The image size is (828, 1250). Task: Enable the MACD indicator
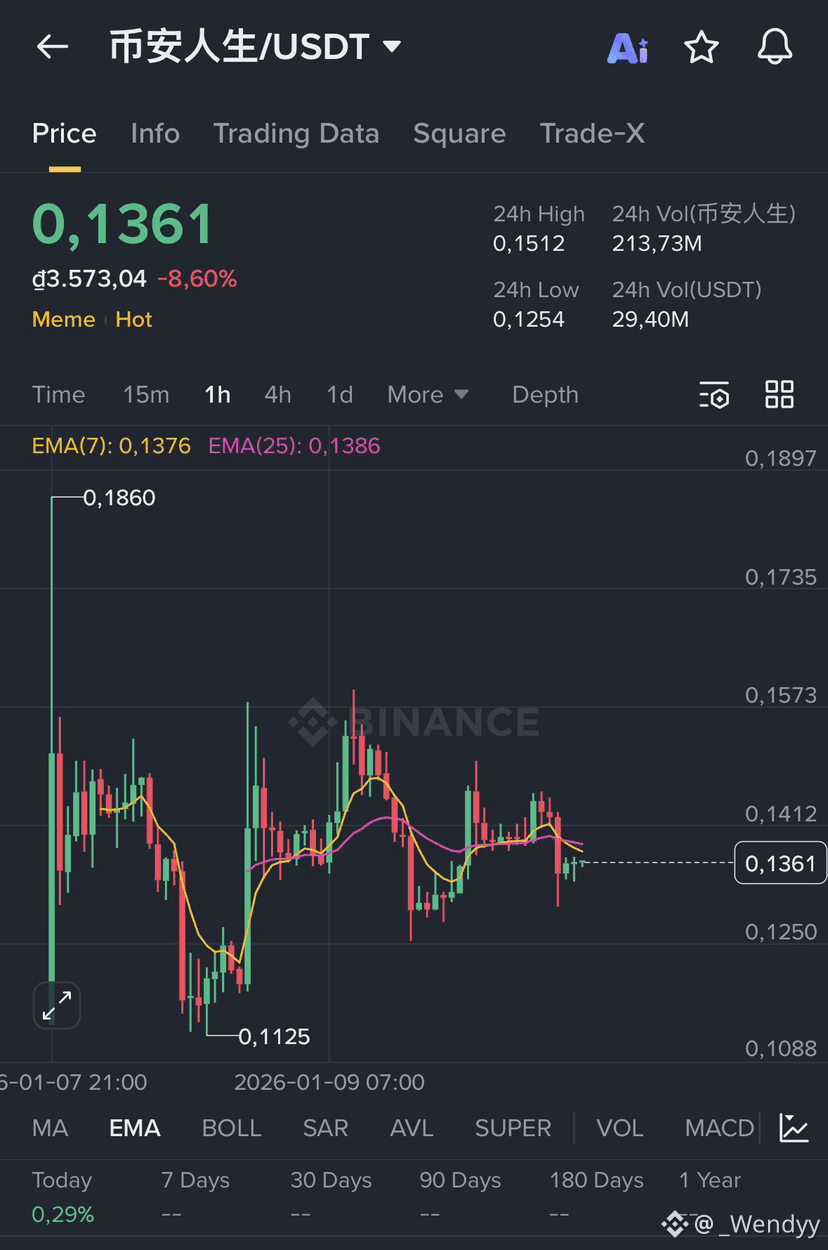coord(719,1128)
